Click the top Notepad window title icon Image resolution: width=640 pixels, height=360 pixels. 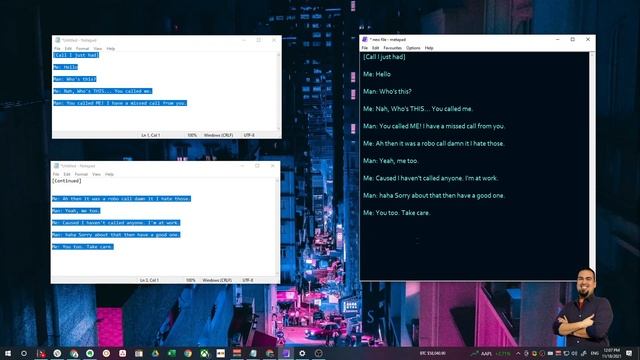point(57,40)
